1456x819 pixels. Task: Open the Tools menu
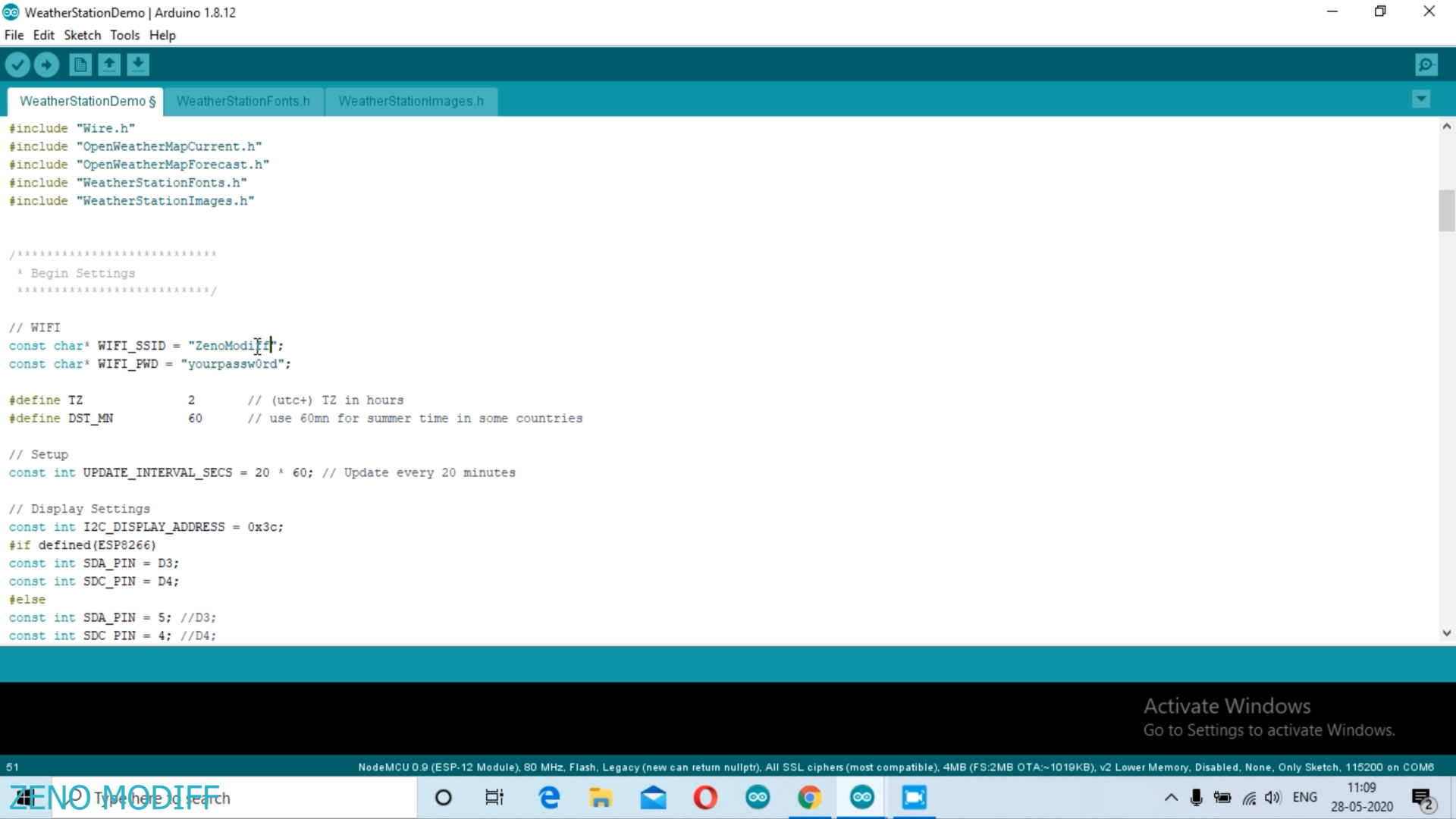[x=124, y=35]
